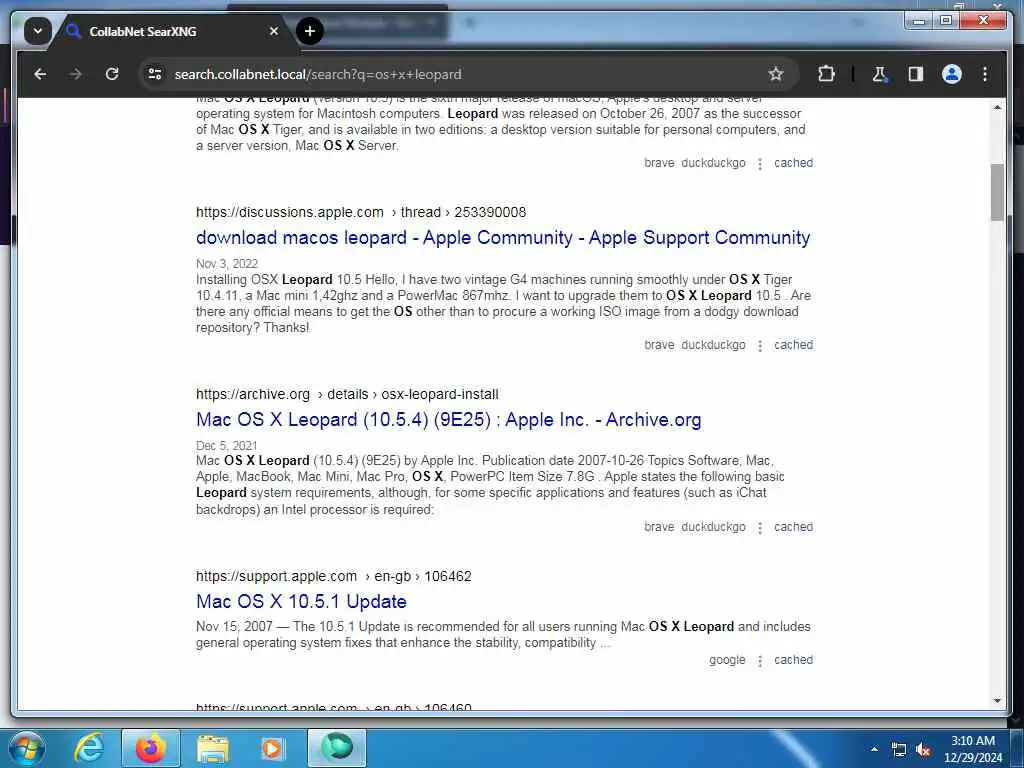Expand more options for 10.5.1 Update result
The height and width of the screenshot is (768, 1024).
click(x=760, y=661)
